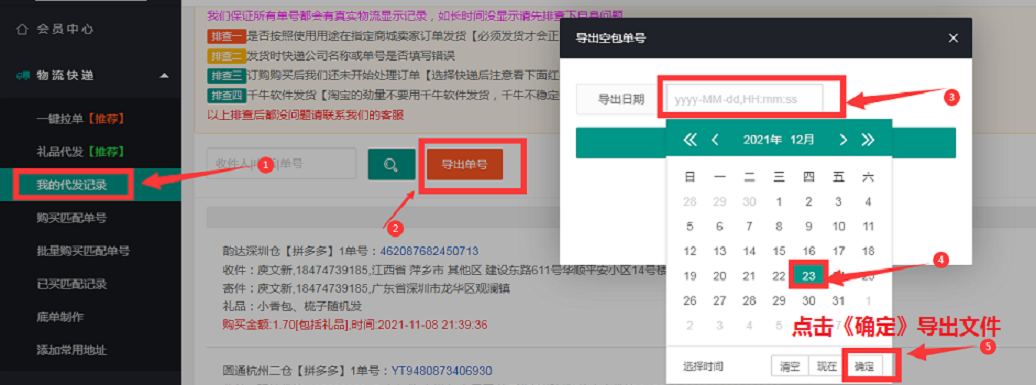Select December 23 in the calendar
The image size is (1036, 385).
point(809,276)
